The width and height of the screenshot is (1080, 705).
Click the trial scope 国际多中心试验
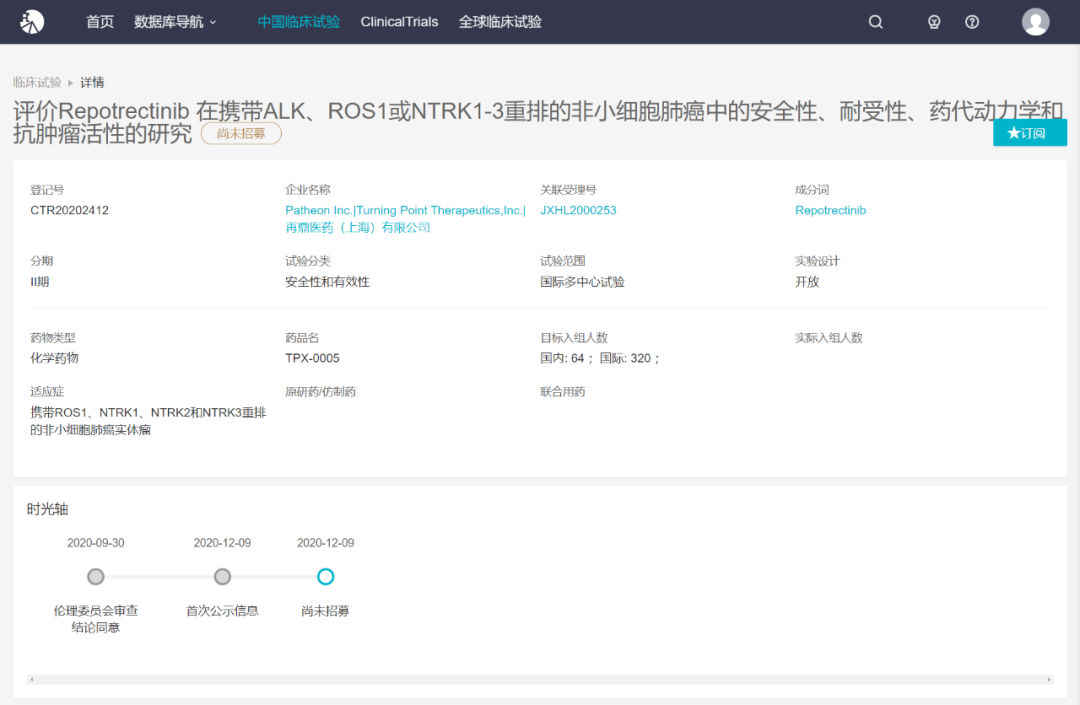(583, 282)
